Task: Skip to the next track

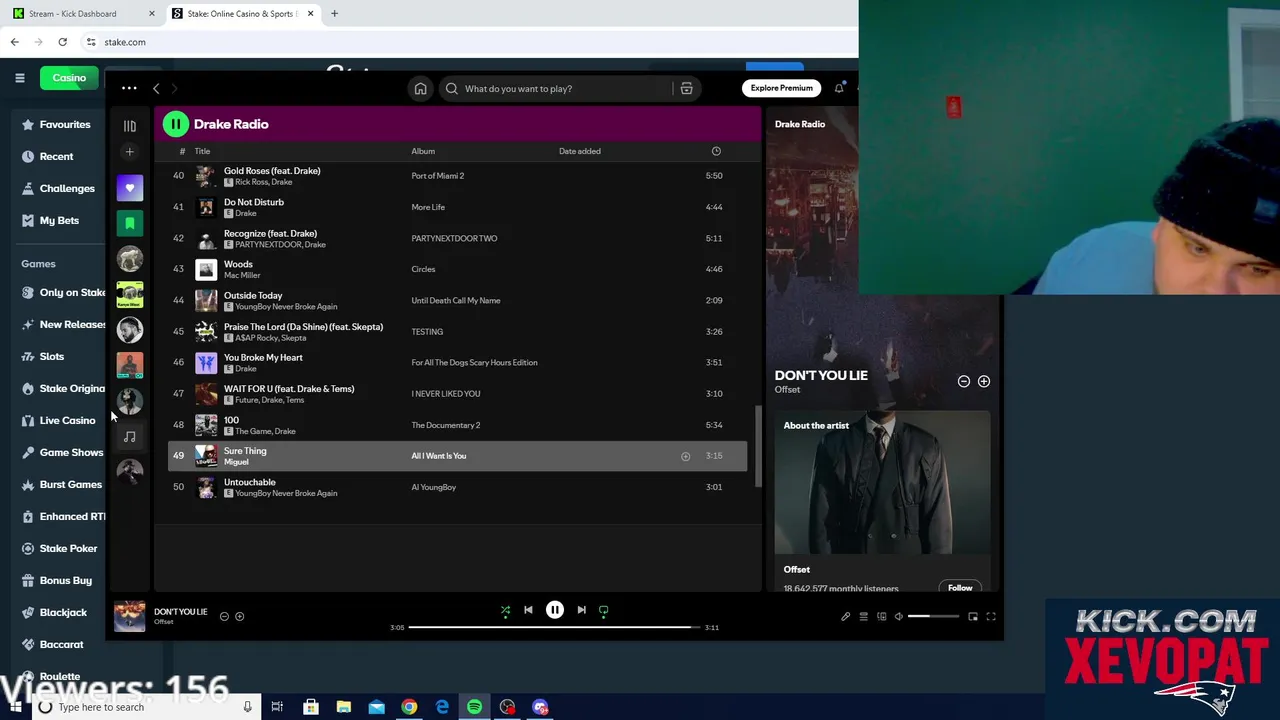Action: (581, 610)
